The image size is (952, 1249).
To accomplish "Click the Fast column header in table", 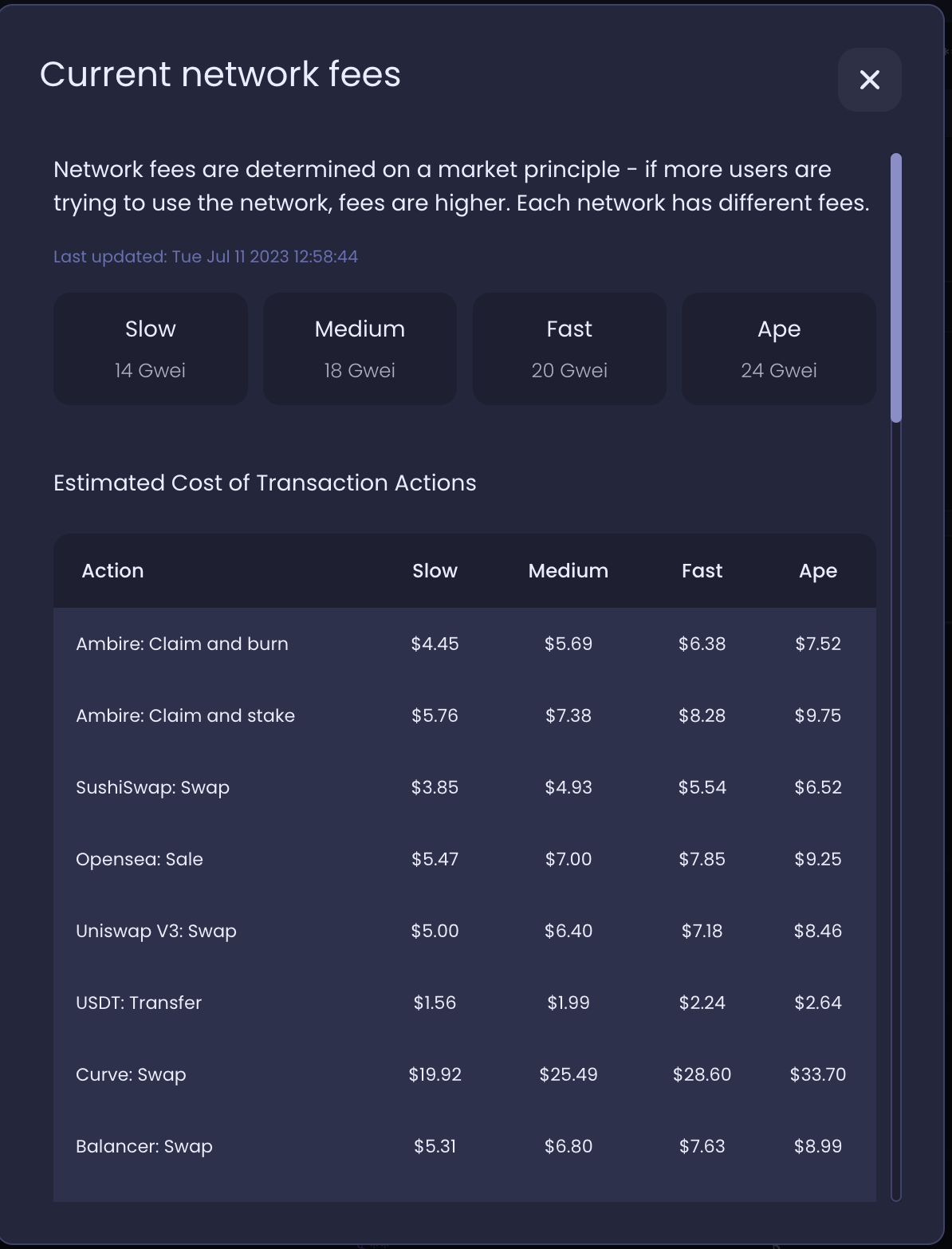I will tap(702, 571).
